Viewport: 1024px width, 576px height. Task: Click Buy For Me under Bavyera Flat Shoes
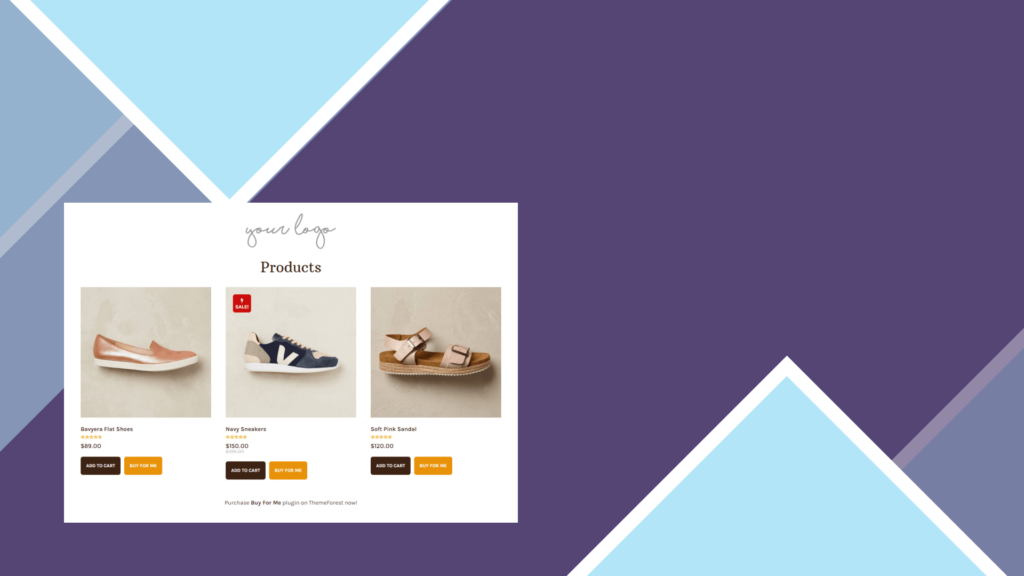[143, 466]
